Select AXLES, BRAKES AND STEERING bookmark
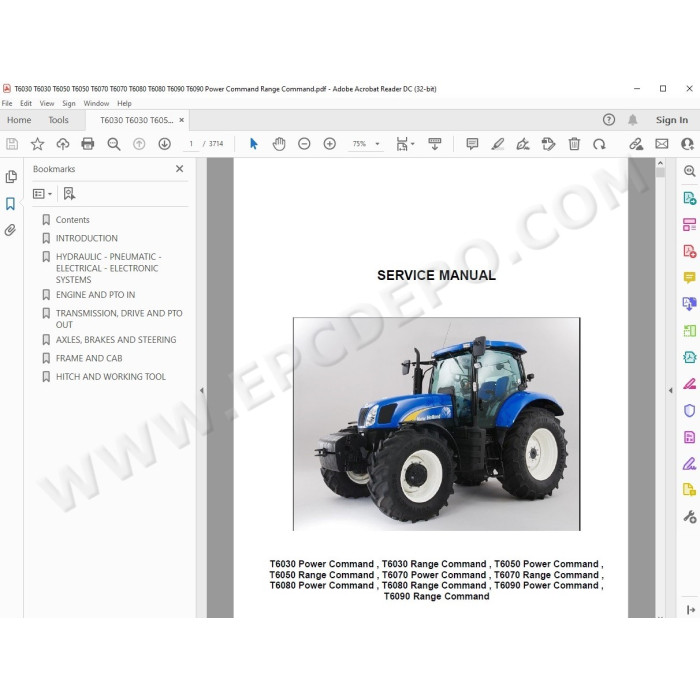Viewport: 700px width, 700px height. [116, 340]
